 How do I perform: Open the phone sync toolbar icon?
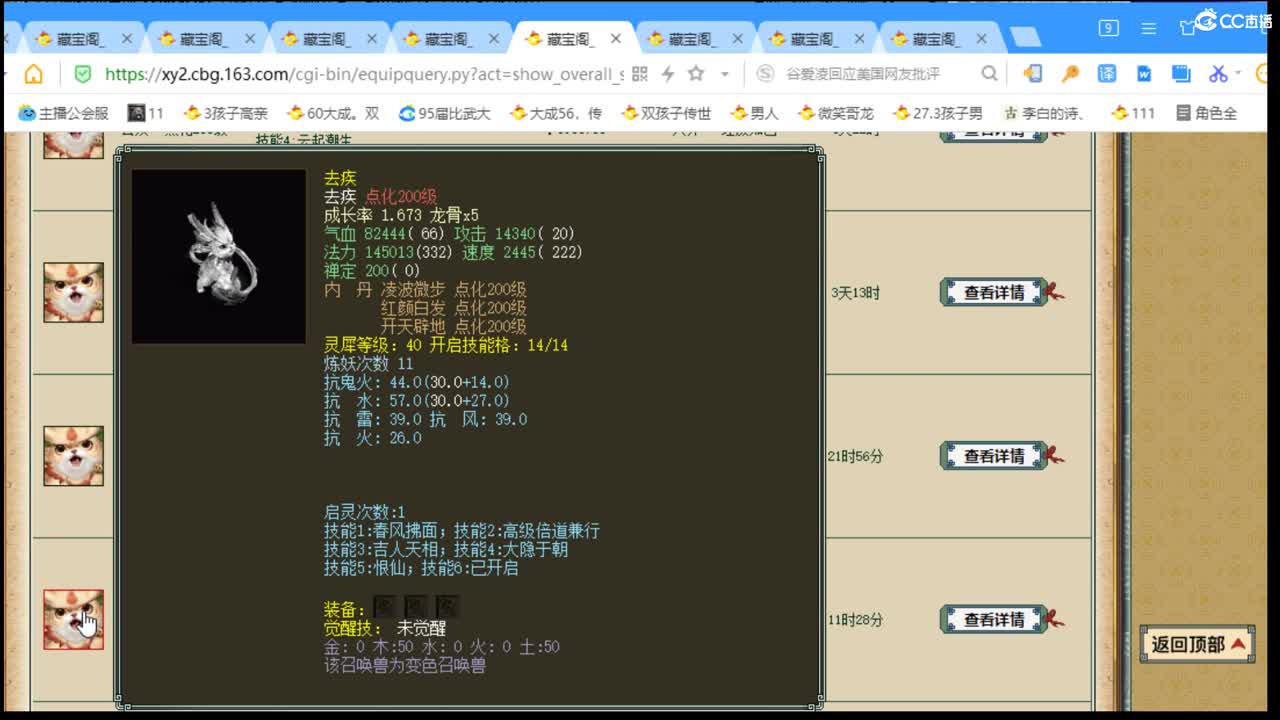pos(1033,74)
